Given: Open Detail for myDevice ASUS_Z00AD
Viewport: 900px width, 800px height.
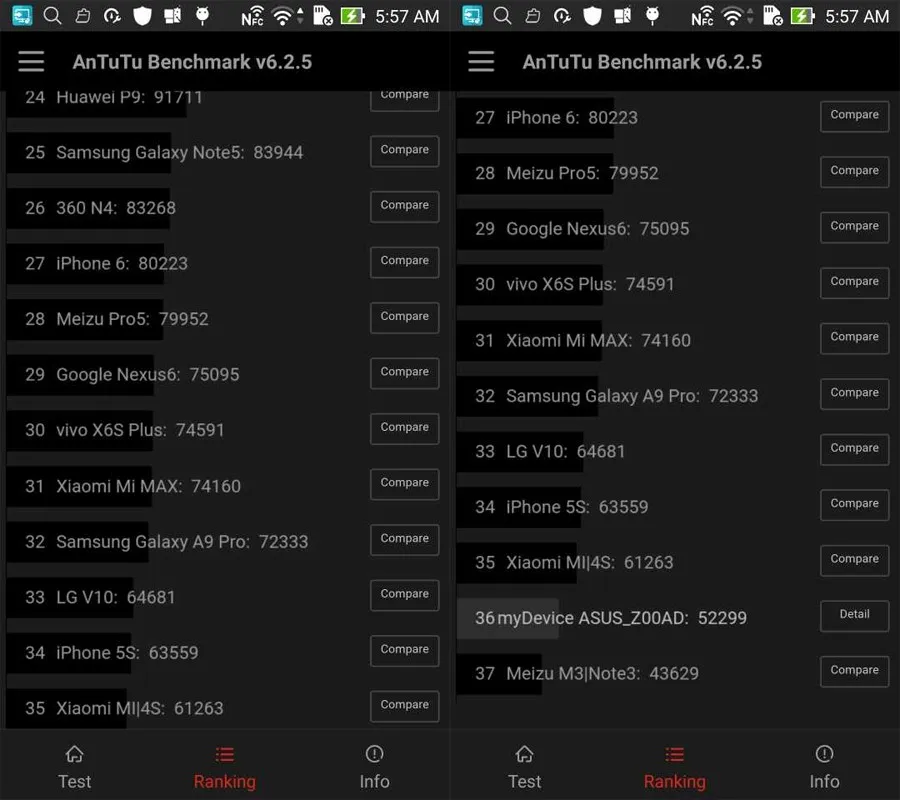Looking at the screenshot, I should click(855, 616).
